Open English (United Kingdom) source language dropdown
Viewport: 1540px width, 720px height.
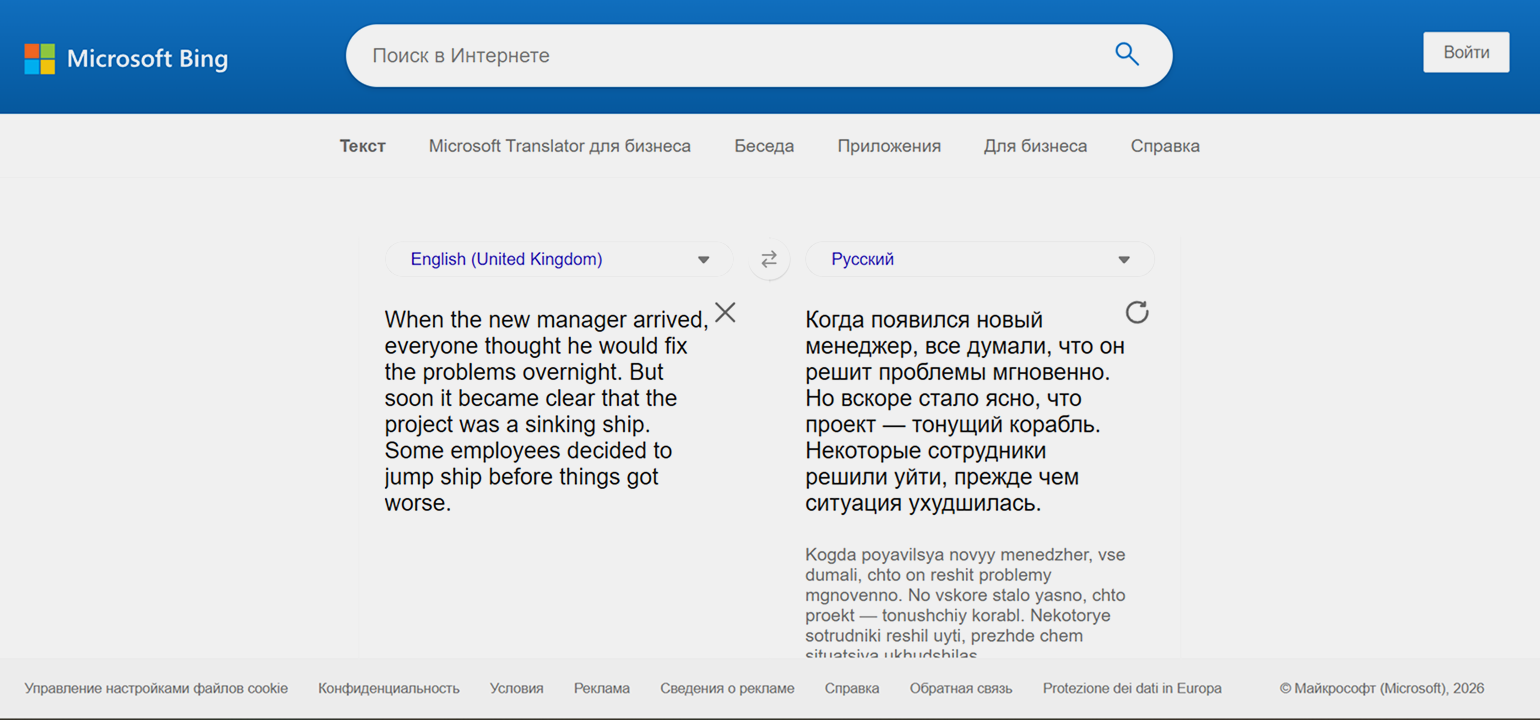click(x=559, y=260)
